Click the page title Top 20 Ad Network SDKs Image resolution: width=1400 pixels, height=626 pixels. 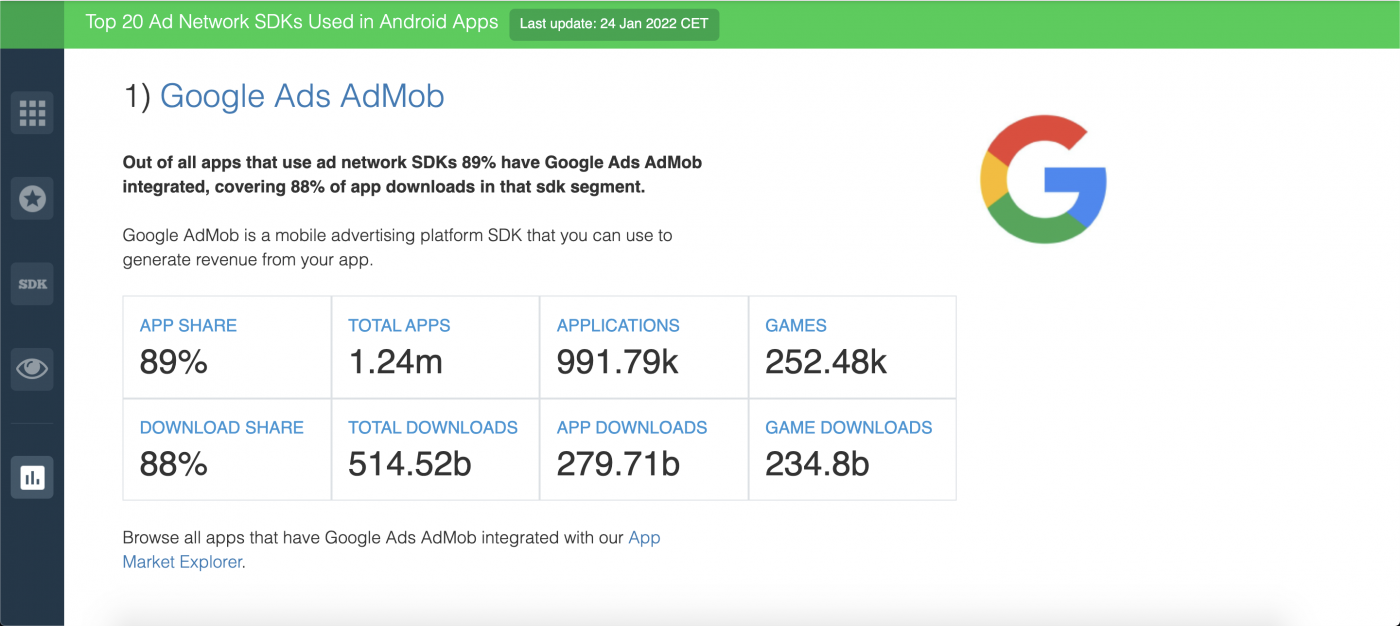292,22
